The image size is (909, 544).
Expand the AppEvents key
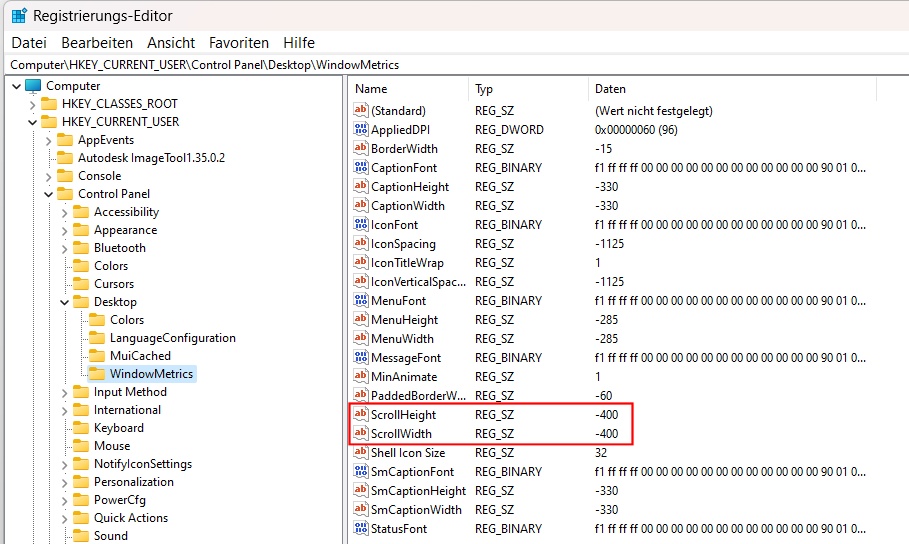coord(48,141)
